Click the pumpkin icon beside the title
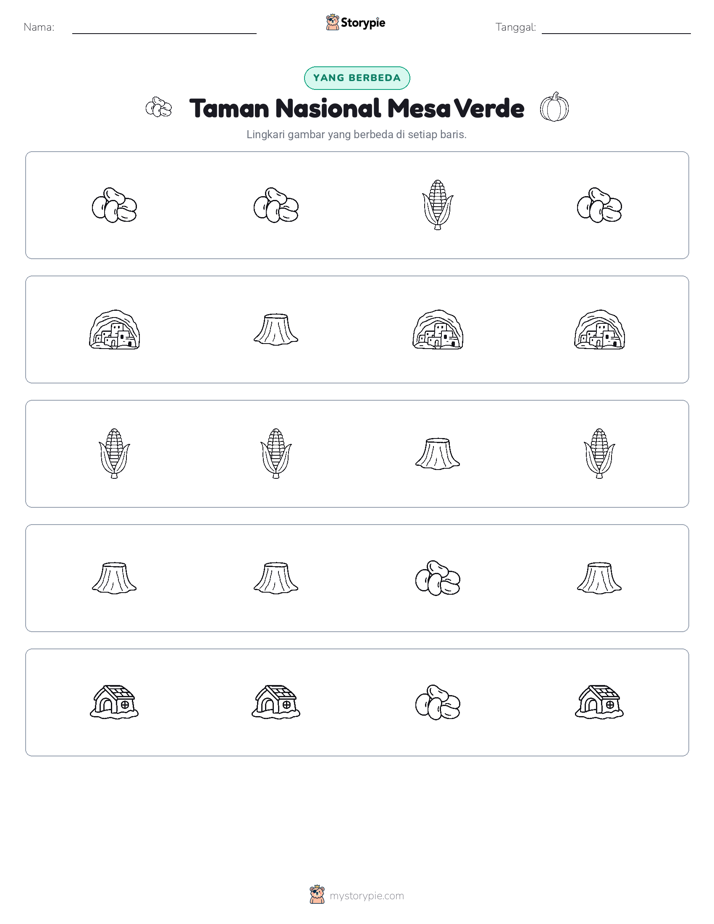This screenshot has height=924, width=714. pyautogui.click(x=554, y=107)
